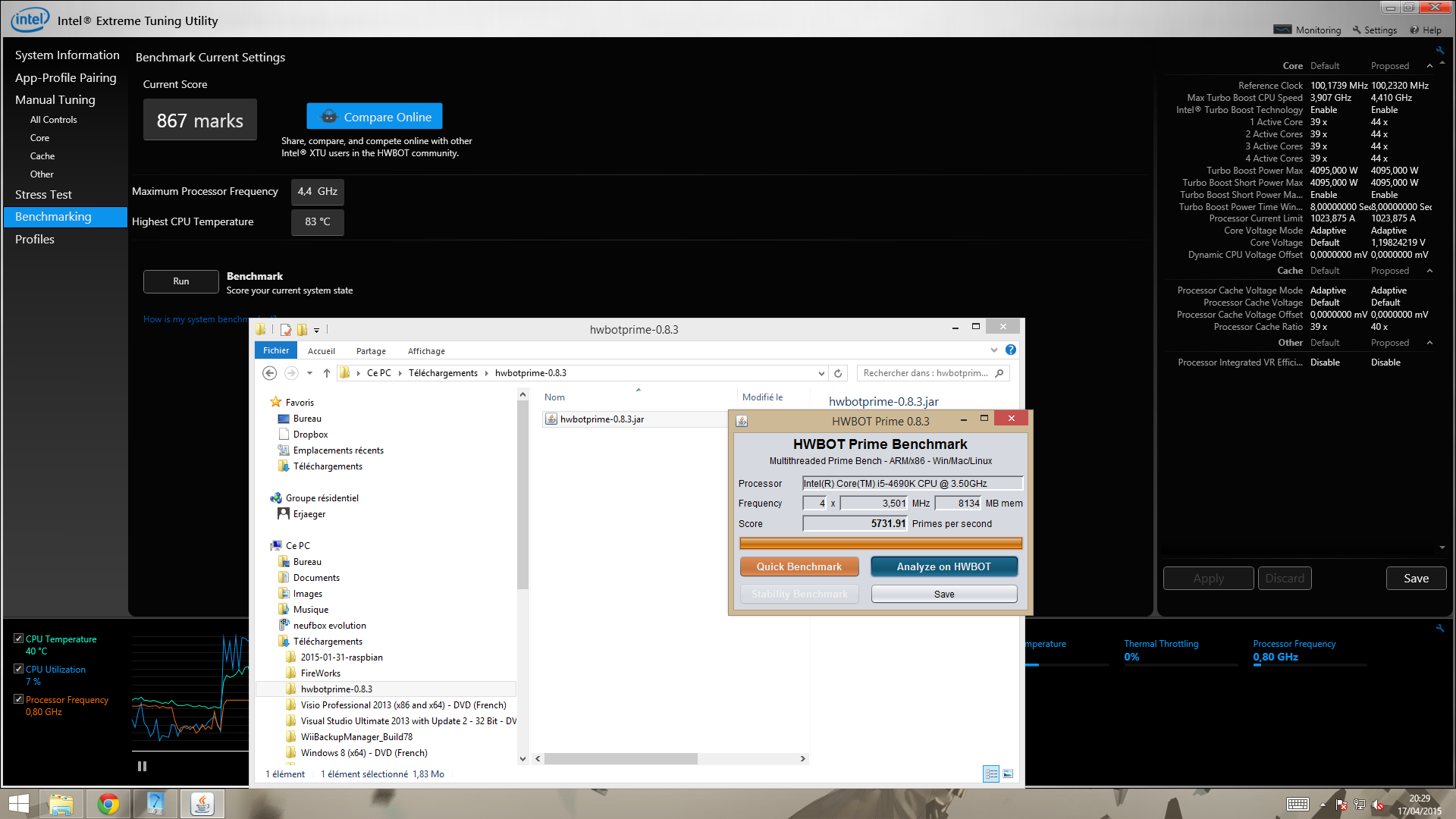Screen dimensions: 1456x819
Task: Open recent locations dropdown in Explorer
Action: (x=309, y=373)
